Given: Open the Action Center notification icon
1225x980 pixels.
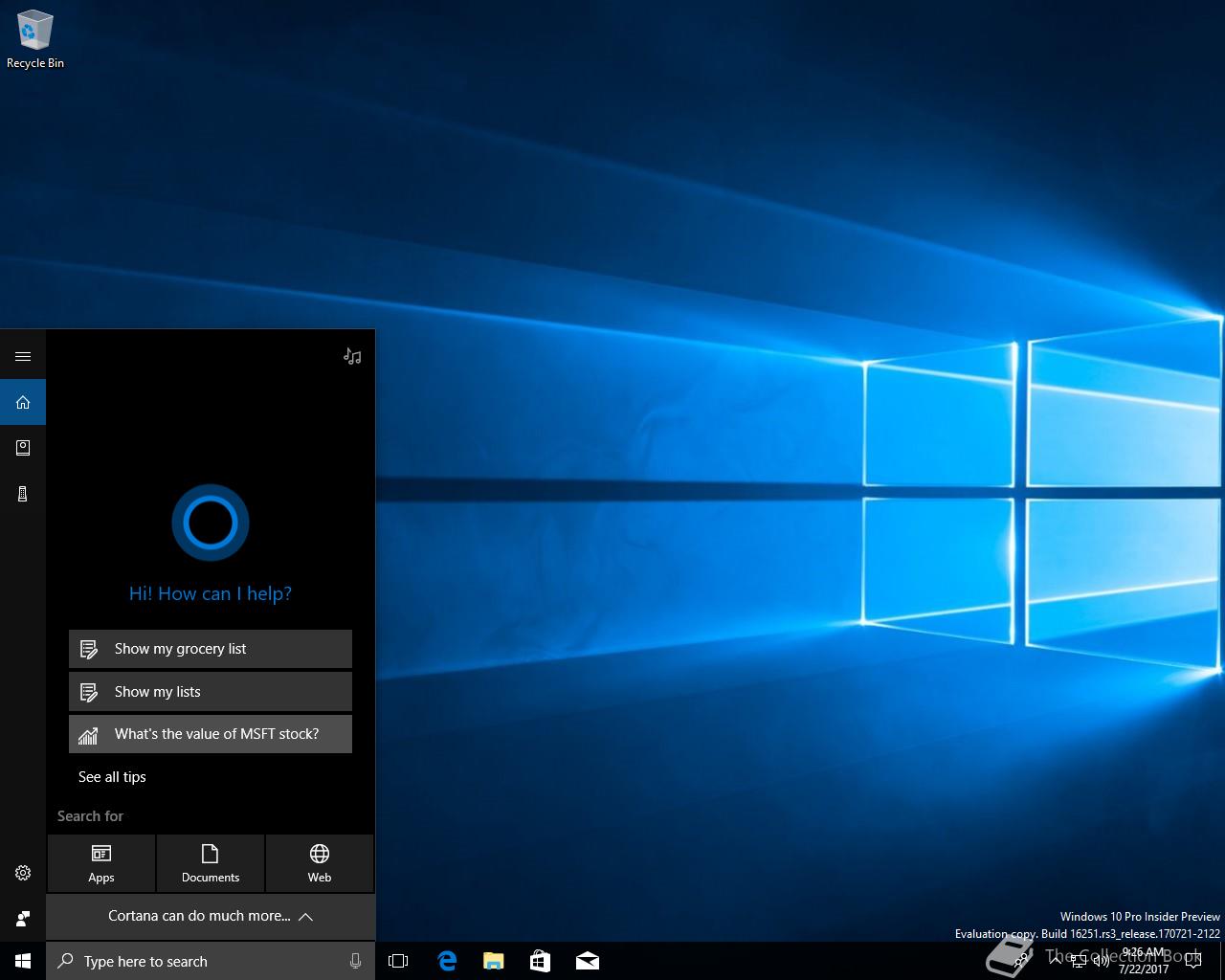Looking at the screenshot, I should pyautogui.click(x=1192, y=961).
